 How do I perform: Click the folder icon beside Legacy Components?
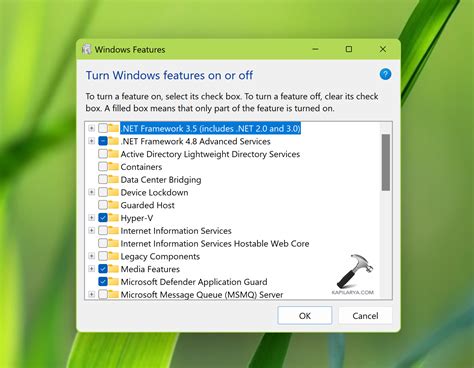(113, 256)
